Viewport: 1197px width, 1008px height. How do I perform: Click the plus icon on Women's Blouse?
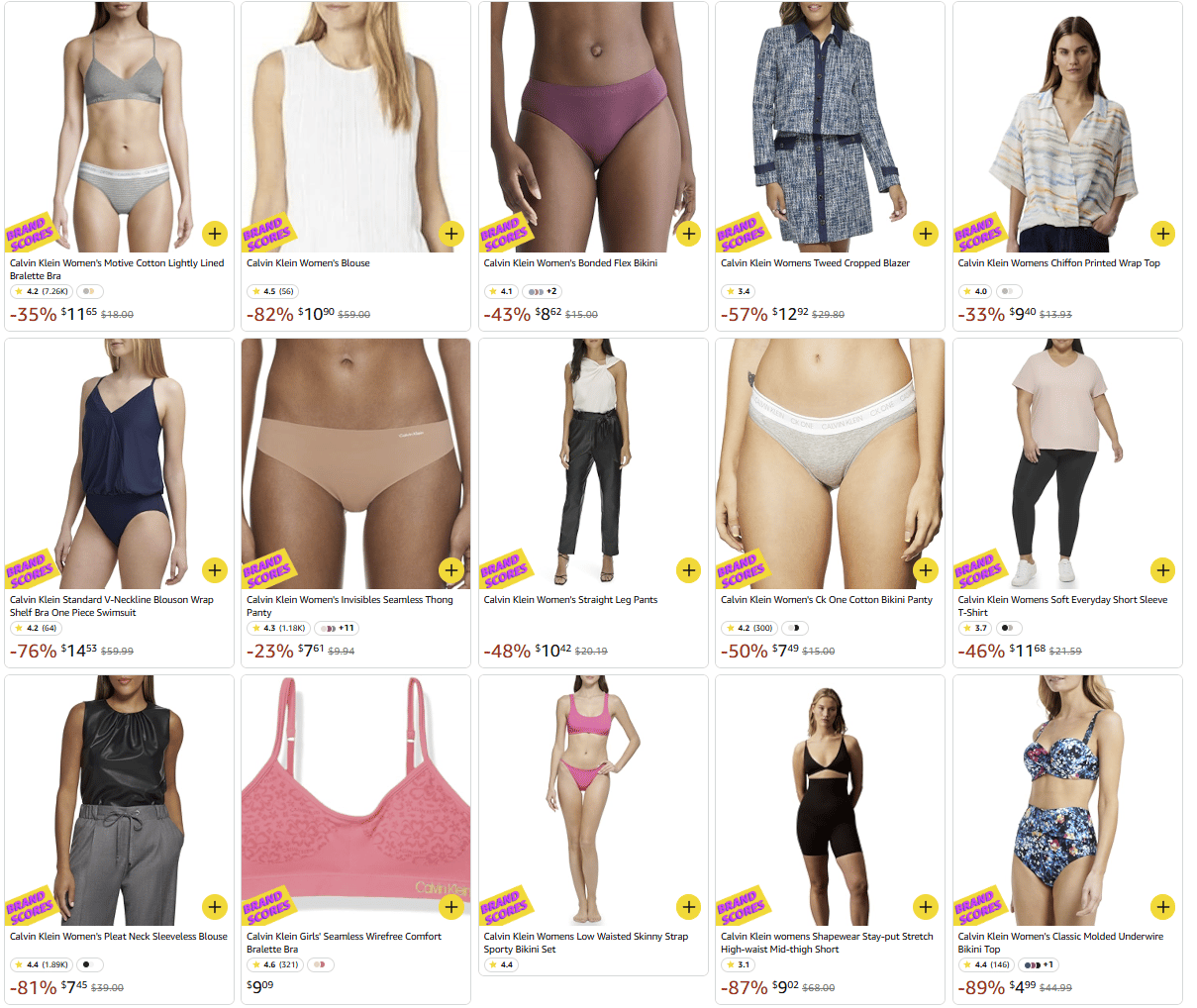pyautogui.click(x=451, y=234)
